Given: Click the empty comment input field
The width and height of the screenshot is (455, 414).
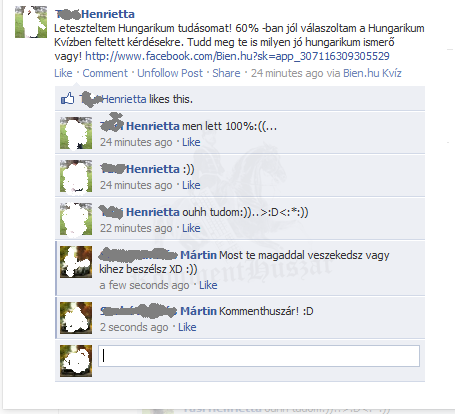Looking at the screenshot, I should pos(259,356).
